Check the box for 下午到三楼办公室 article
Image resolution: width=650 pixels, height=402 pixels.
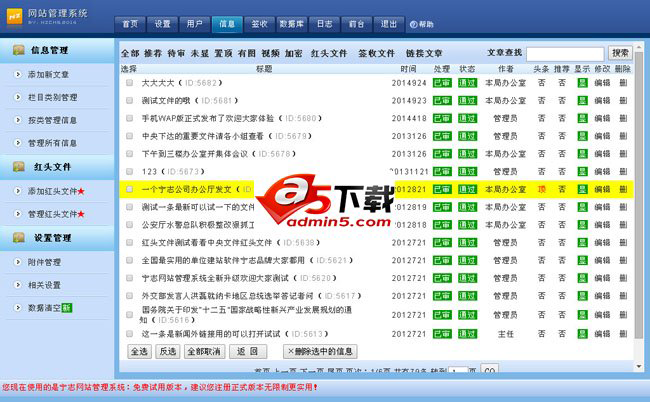pos(129,154)
